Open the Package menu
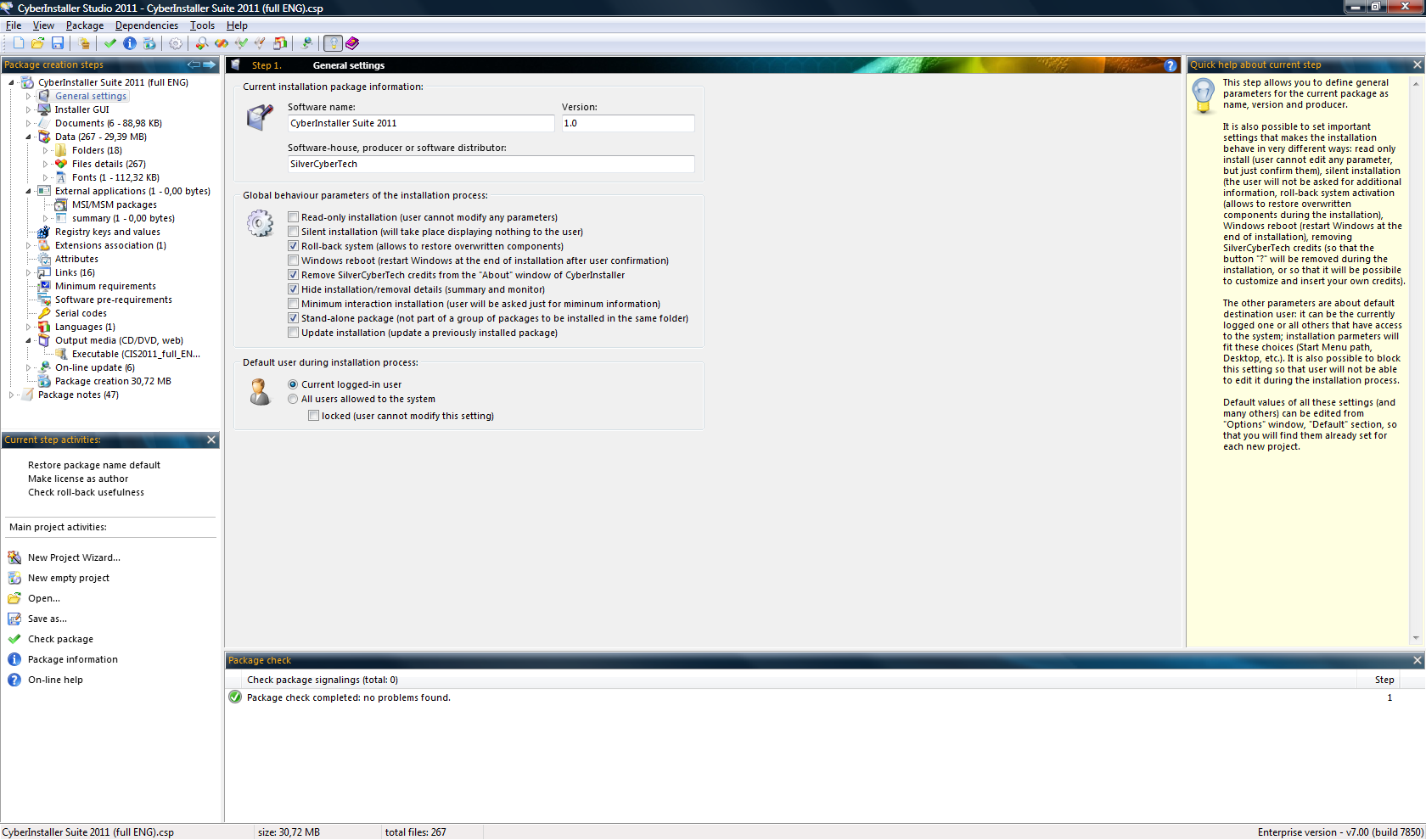Image resolution: width=1426 pixels, height=840 pixels. 85,25
